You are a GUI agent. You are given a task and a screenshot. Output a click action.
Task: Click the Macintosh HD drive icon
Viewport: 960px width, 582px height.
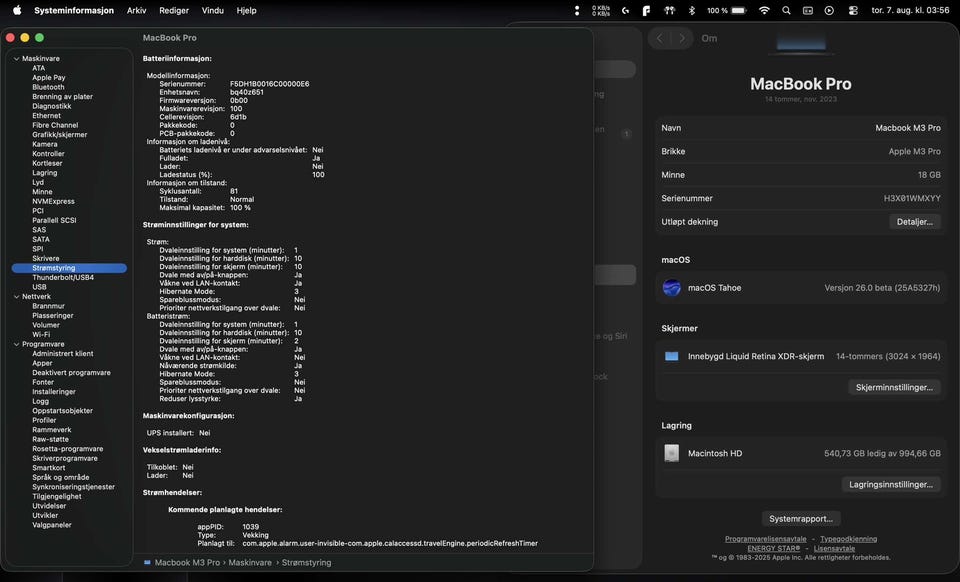(x=672, y=453)
